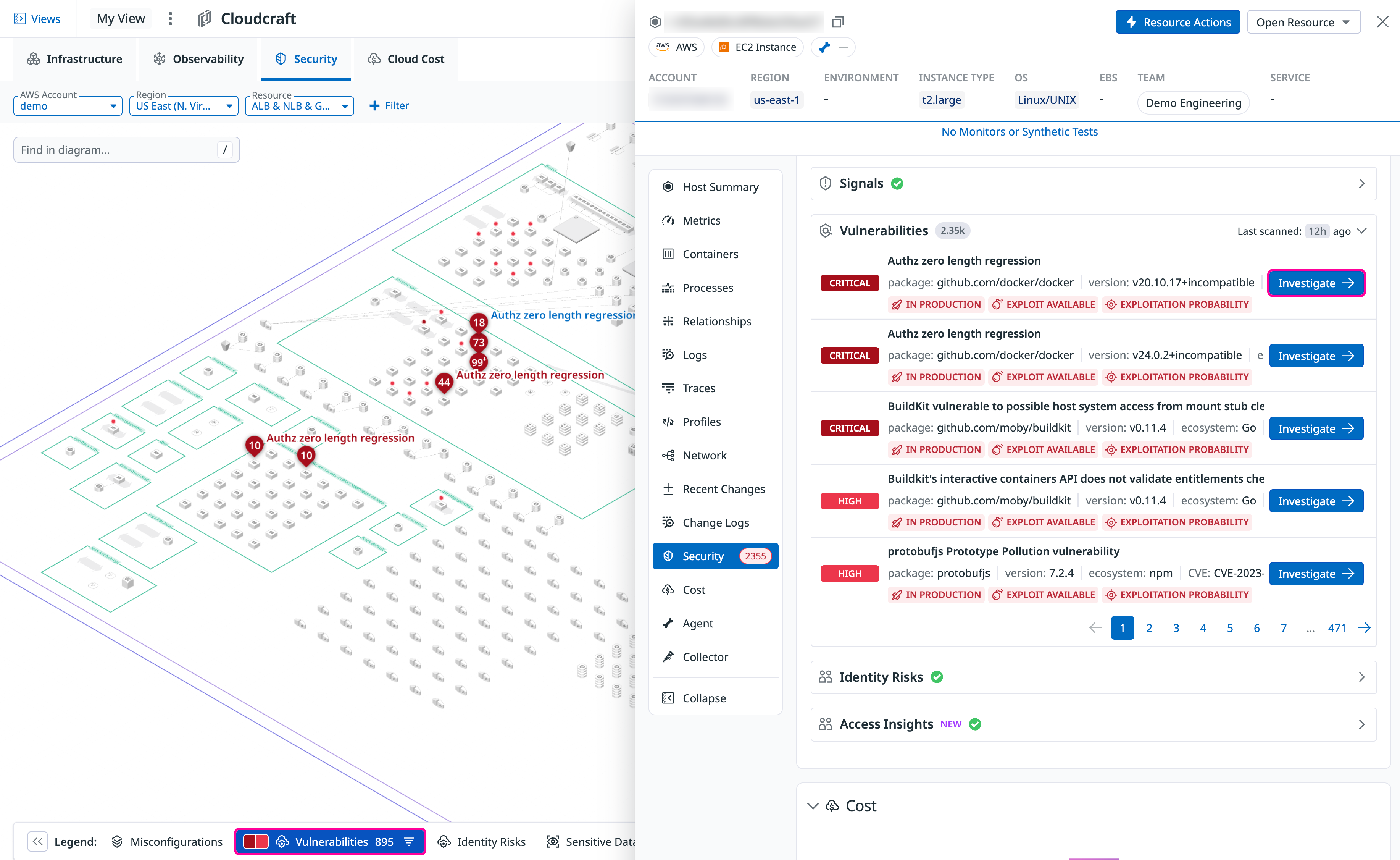
Task: Click the AWS tag chip
Action: click(x=676, y=47)
